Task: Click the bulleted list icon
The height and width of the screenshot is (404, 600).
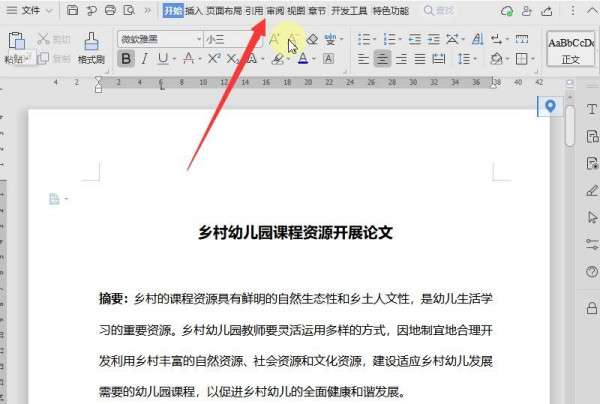Action: pos(364,39)
